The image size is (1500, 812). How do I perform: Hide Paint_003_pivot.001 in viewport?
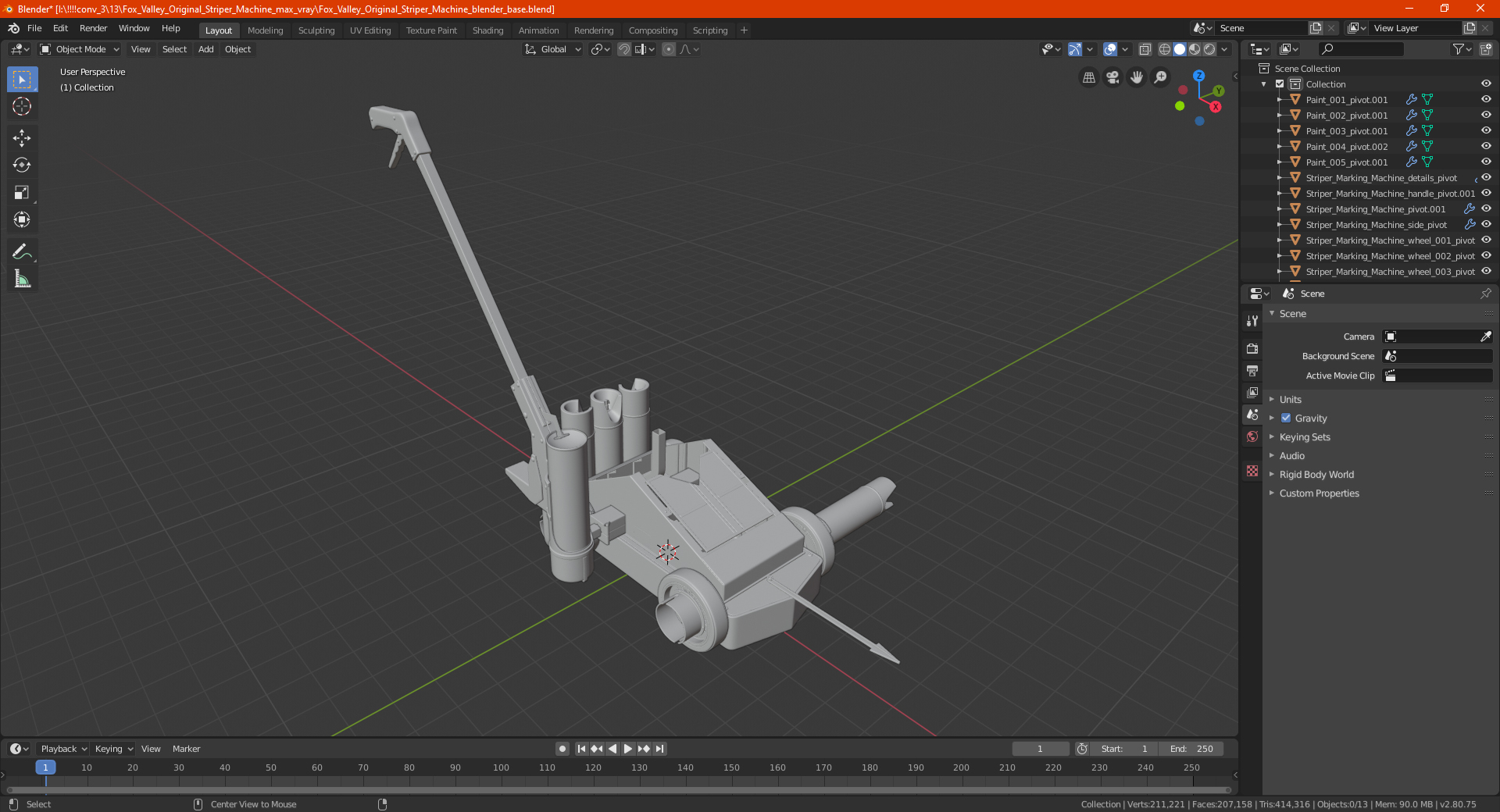[x=1486, y=130]
